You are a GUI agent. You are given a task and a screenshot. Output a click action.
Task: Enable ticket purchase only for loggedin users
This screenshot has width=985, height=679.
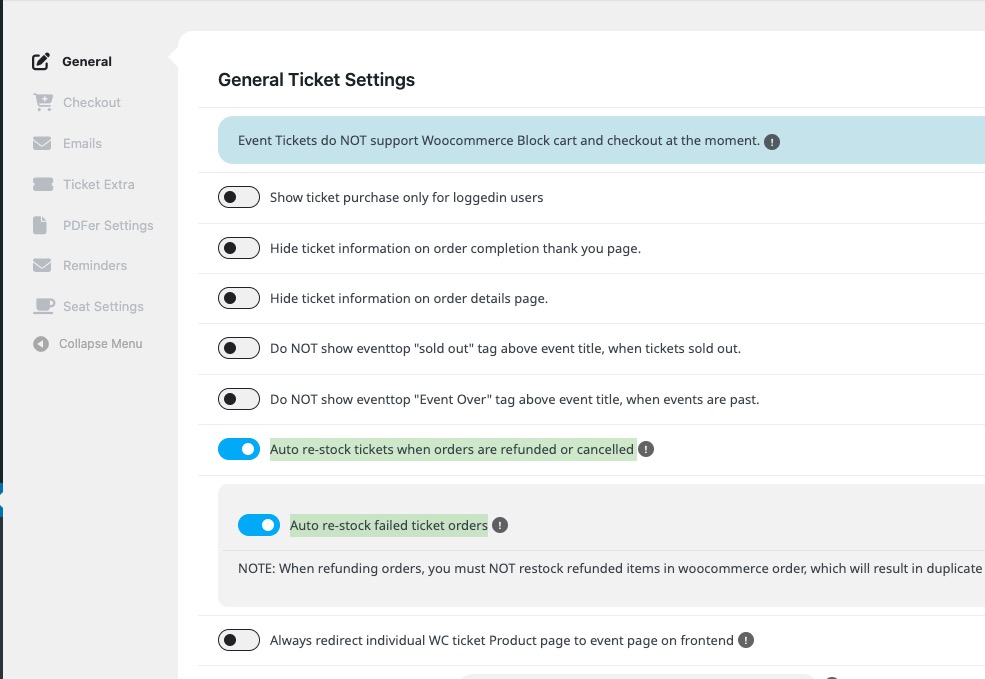(239, 197)
